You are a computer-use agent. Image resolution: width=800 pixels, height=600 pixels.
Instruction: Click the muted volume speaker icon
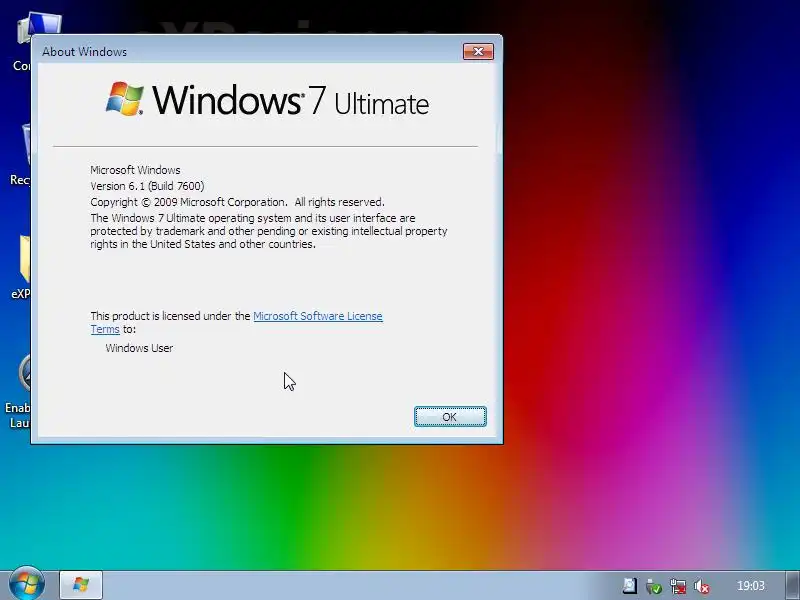click(702, 586)
